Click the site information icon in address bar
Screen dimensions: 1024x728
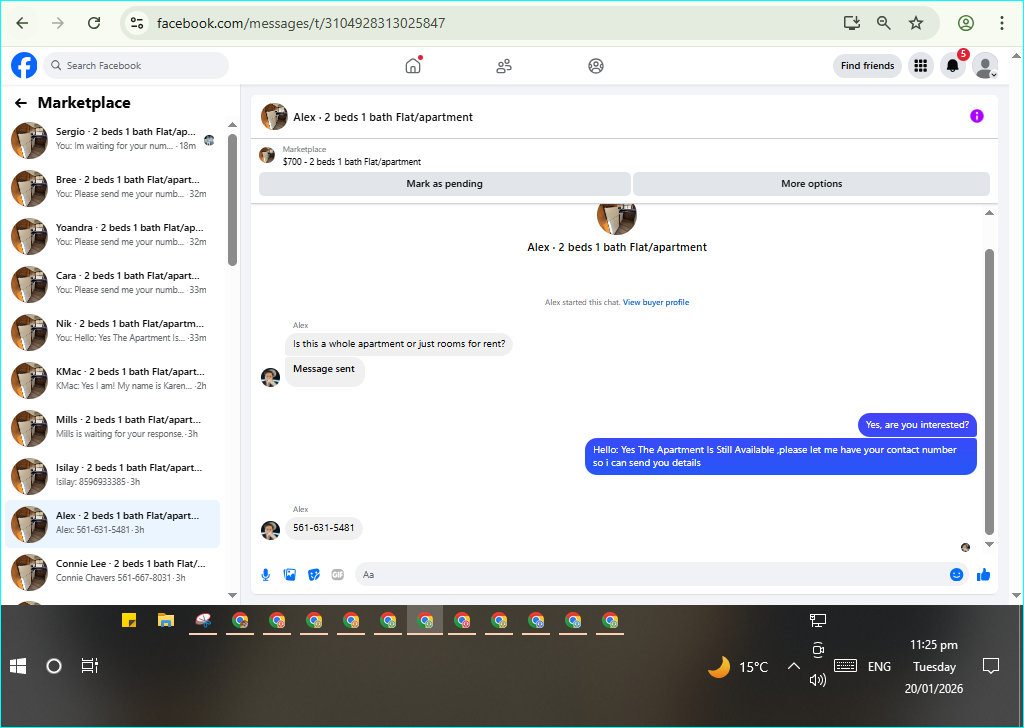[x=136, y=23]
